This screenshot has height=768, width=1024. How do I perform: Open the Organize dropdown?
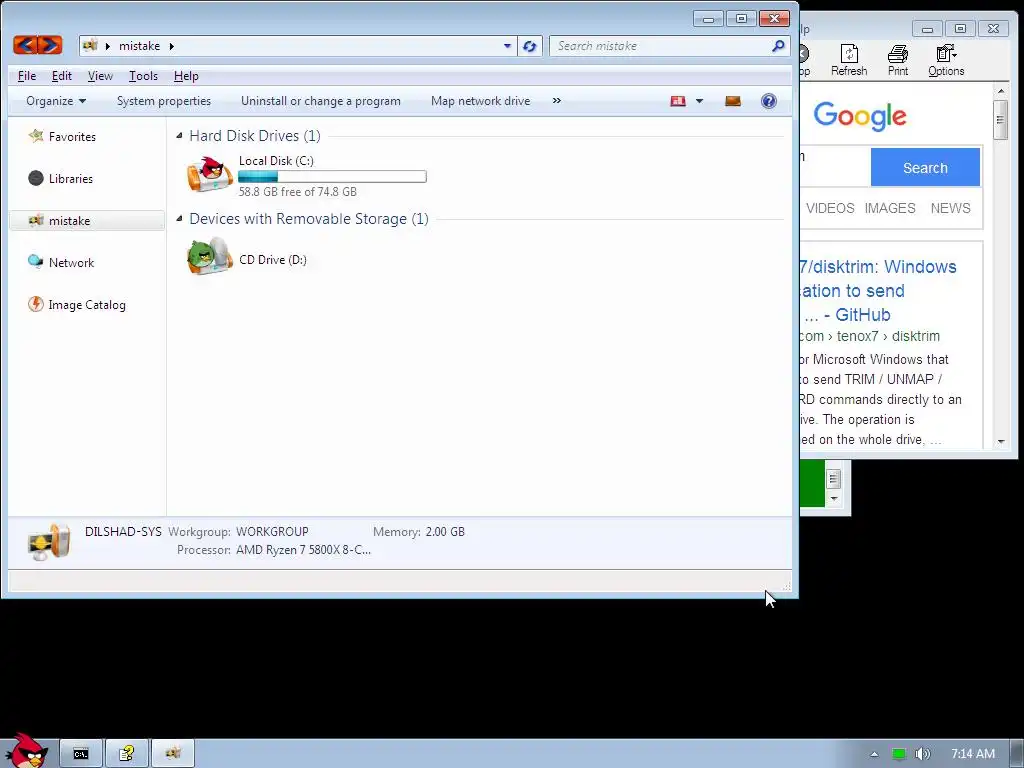tap(56, 101)
